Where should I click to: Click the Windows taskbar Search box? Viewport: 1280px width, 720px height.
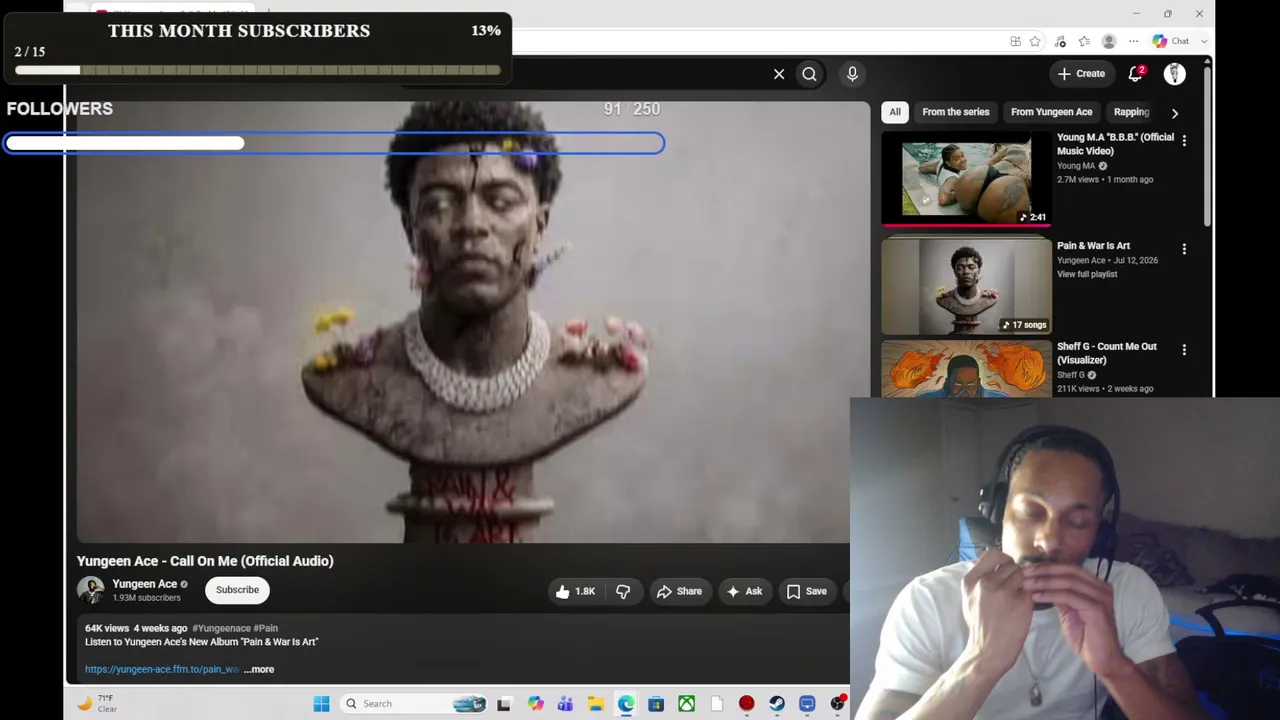pyautogui.click(x=413, y=704)
